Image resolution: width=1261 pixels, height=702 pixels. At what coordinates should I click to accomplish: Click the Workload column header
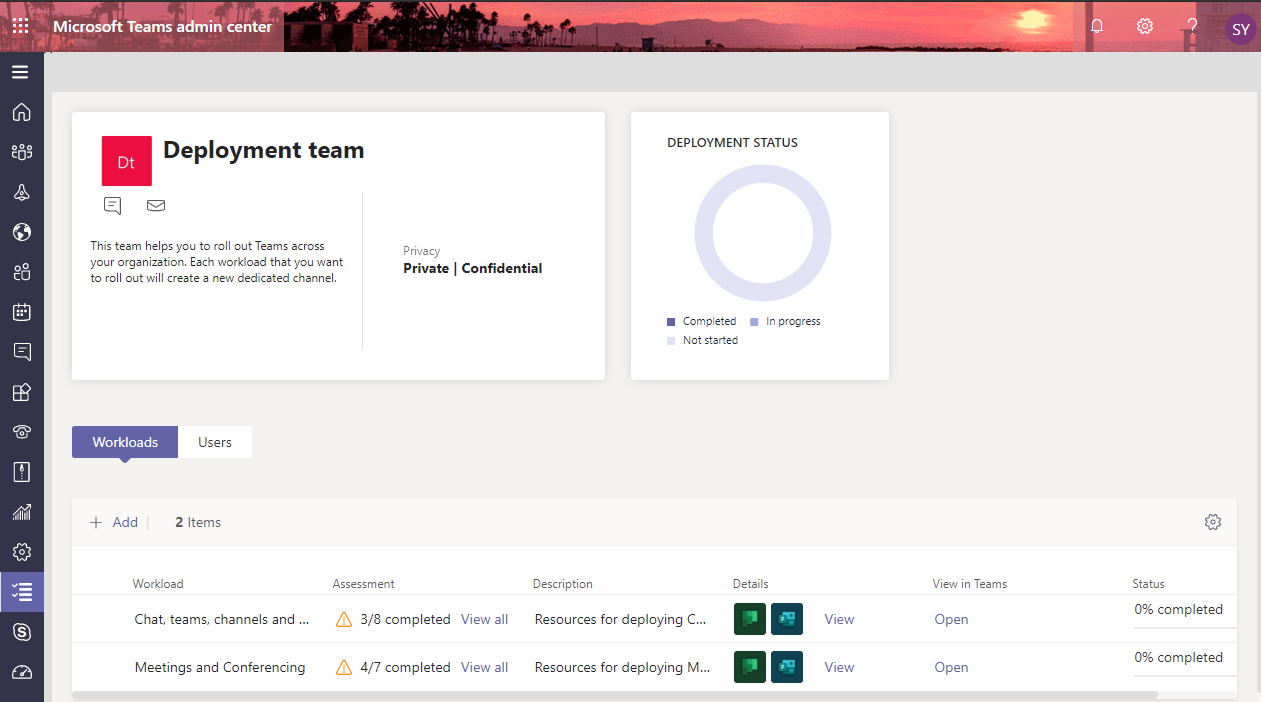click(158, 584)
